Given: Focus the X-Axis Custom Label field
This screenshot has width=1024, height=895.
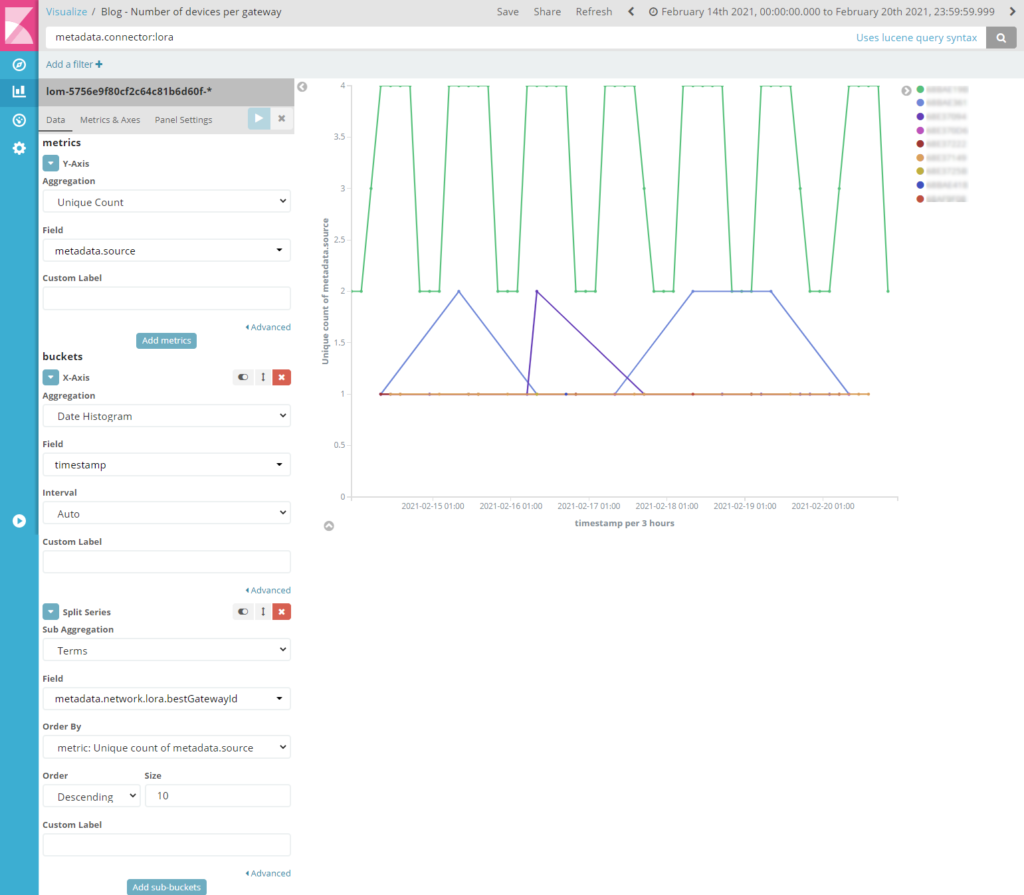Looking at the screenshot, I should [x=167, y=562].
